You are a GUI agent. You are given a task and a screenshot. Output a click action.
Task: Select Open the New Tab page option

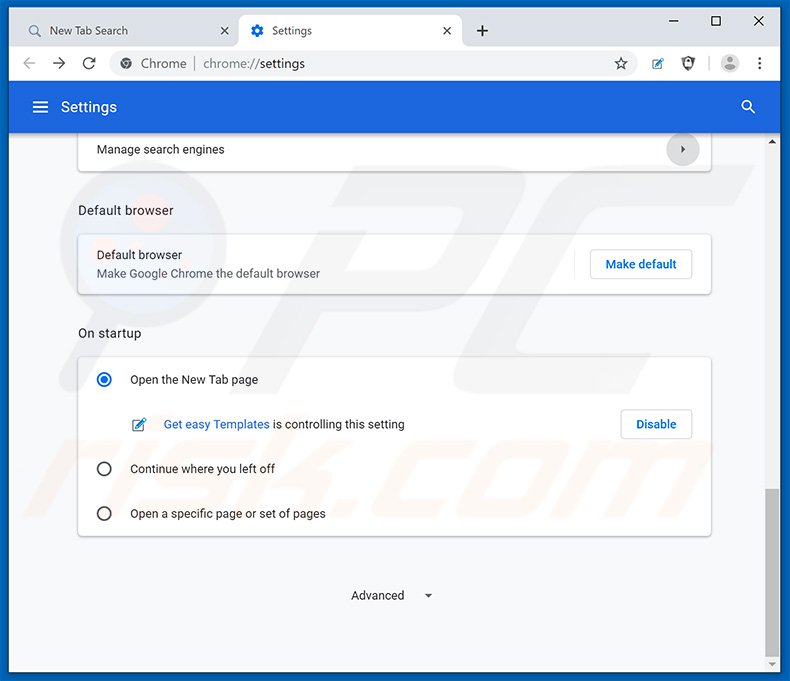104,379
